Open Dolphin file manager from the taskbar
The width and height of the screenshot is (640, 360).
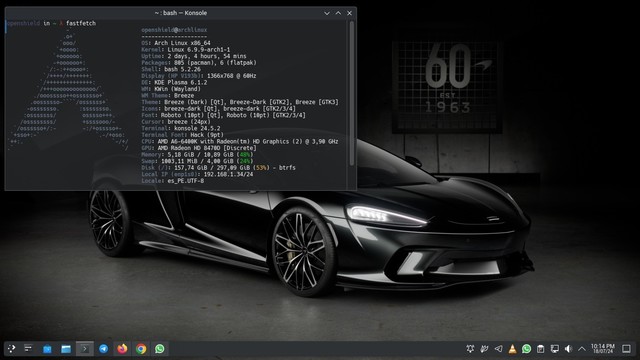66,349
